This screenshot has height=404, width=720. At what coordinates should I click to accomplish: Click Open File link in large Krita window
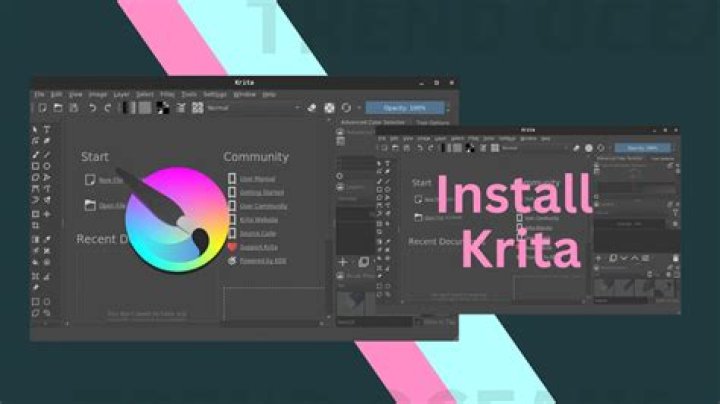pos(112,206)
